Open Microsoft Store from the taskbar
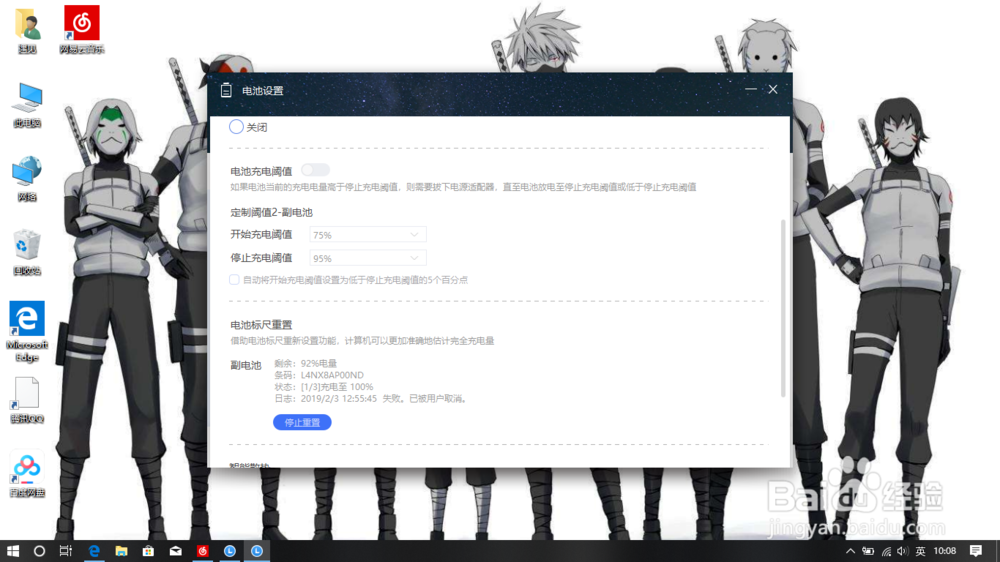The image size is (1000, 562). click(x=148, y=551)
